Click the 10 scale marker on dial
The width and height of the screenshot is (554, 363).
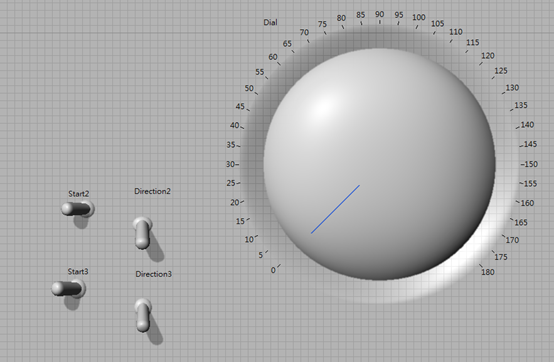point(249,239)
